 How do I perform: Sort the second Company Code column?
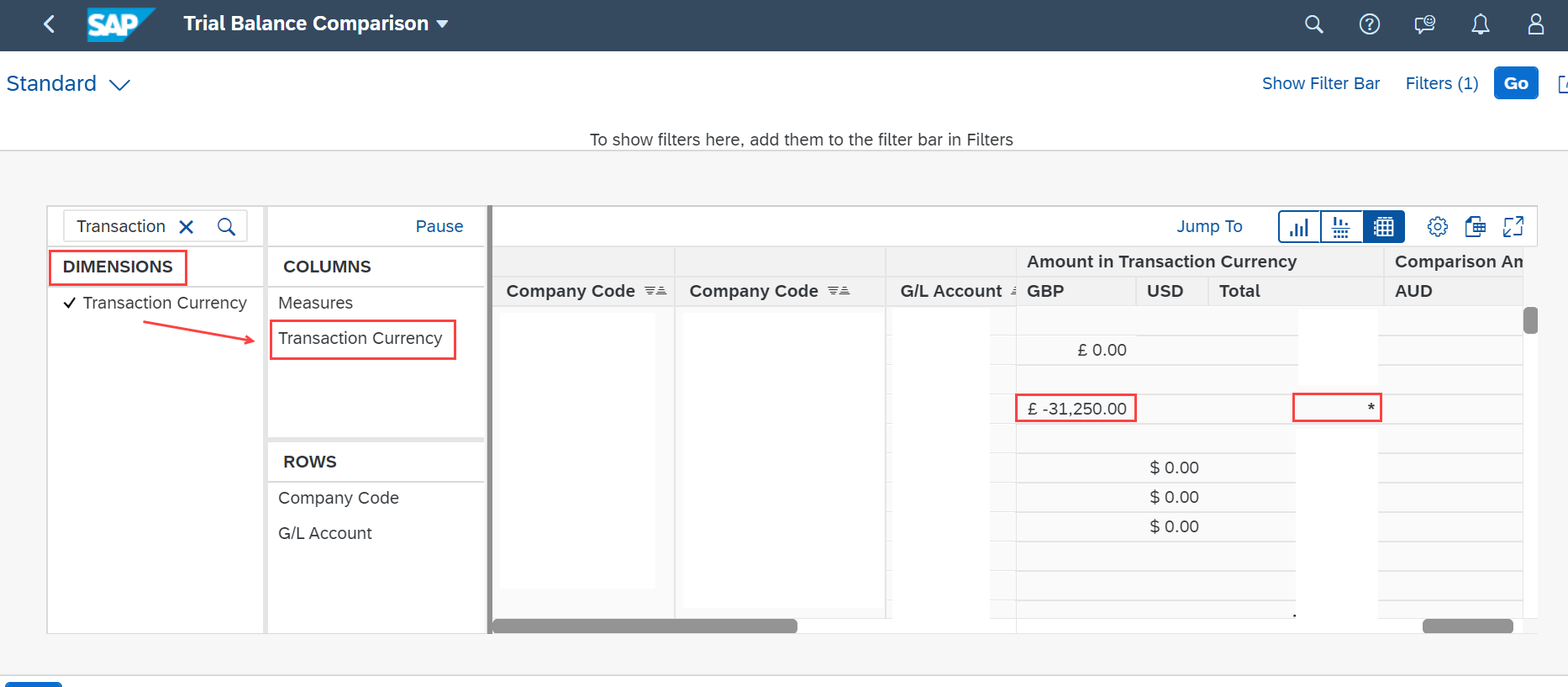coord(839,291)
